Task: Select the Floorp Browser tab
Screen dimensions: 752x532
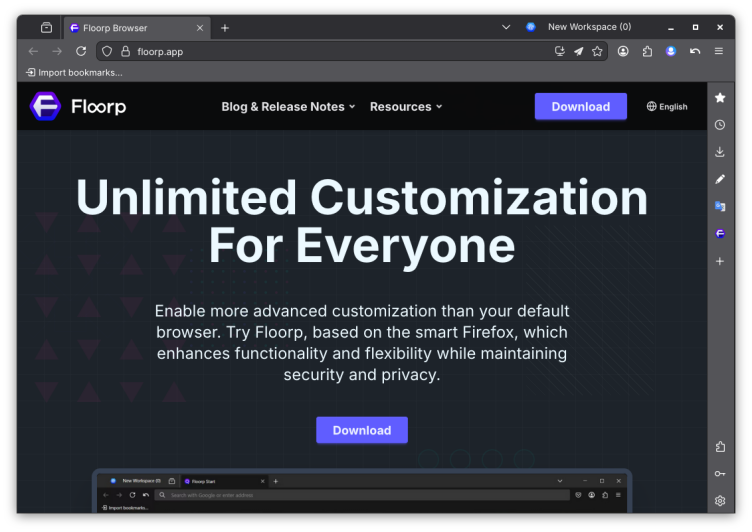Action: (x=137, y=28)
